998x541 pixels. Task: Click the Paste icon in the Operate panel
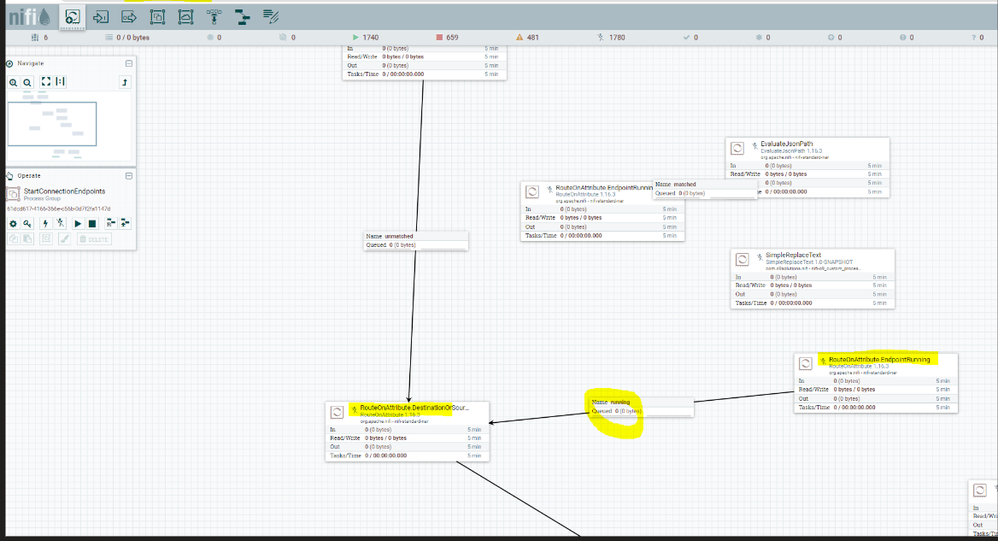(x=27, y=239)
